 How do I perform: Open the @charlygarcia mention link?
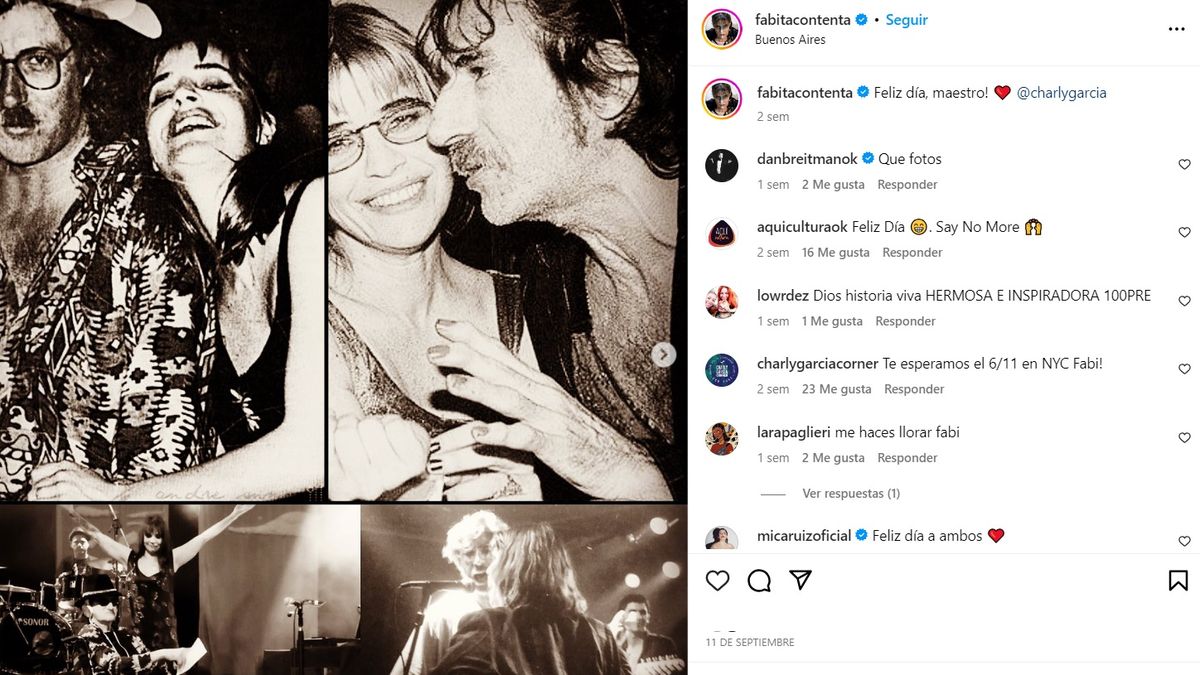coord(1061,93)
